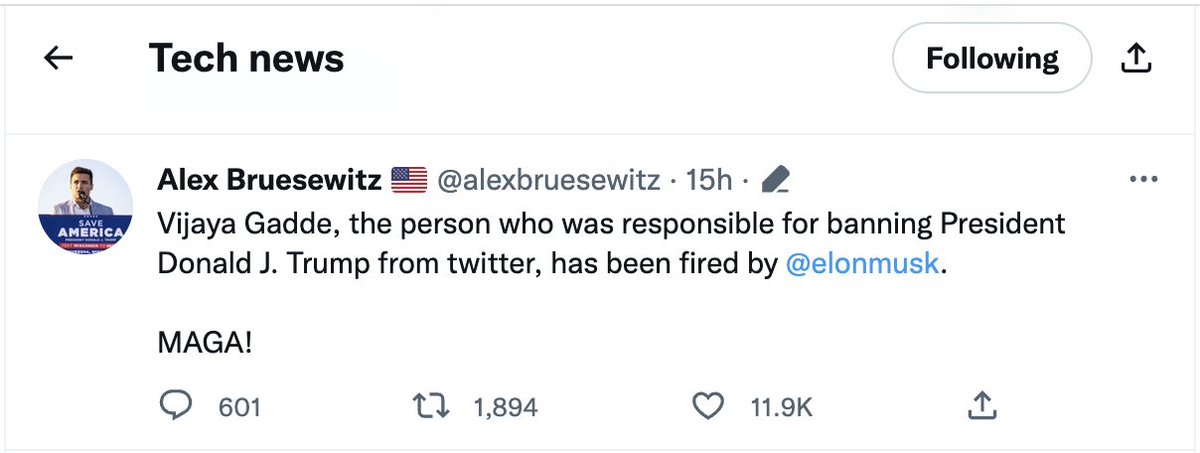Click the 601 replies count
1200x453 pixels.
tap(240, 407)
